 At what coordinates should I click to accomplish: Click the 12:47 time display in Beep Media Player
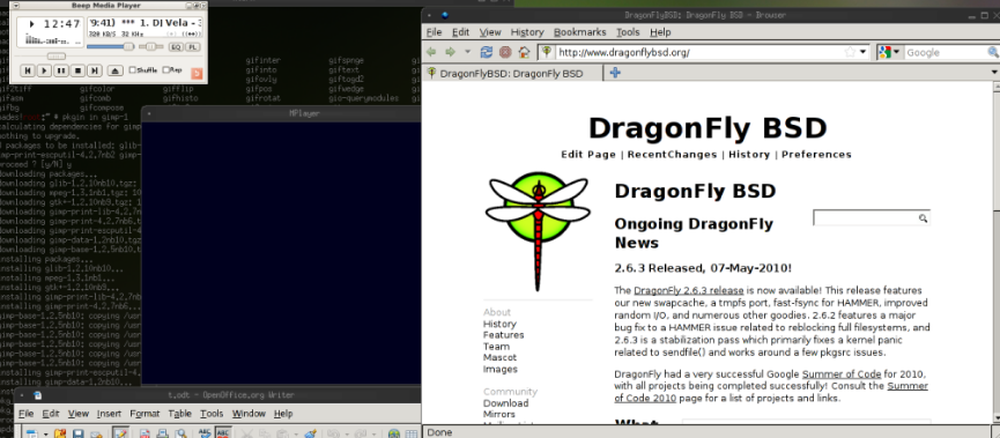click(62, 25)
